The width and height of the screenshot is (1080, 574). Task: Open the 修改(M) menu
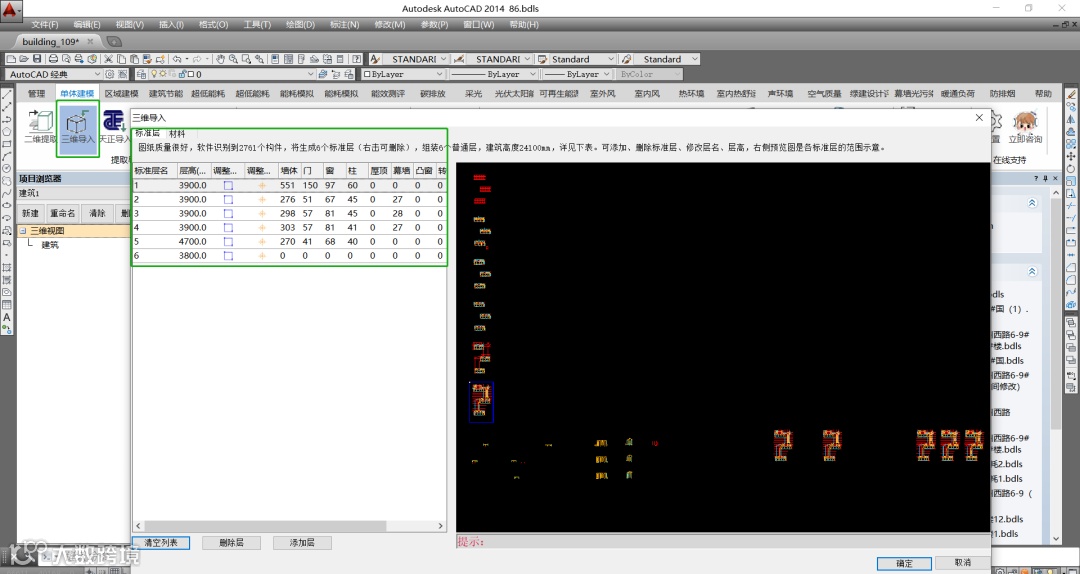click(x=390, y=25)
